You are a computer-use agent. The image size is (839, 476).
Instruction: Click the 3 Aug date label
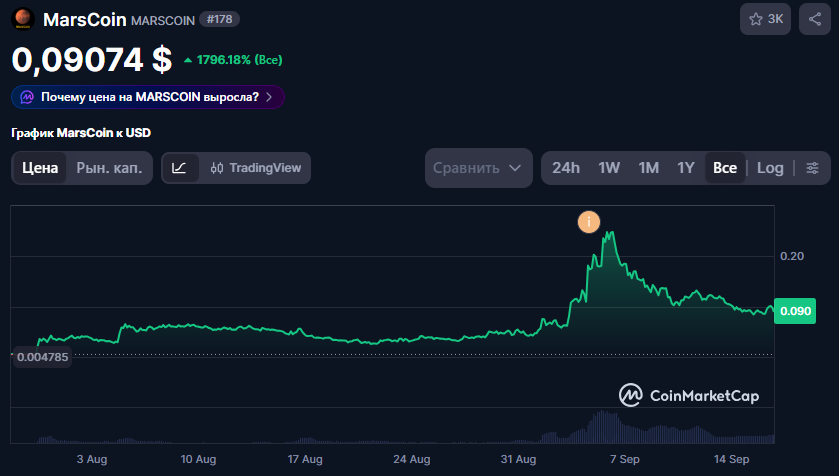91,459
